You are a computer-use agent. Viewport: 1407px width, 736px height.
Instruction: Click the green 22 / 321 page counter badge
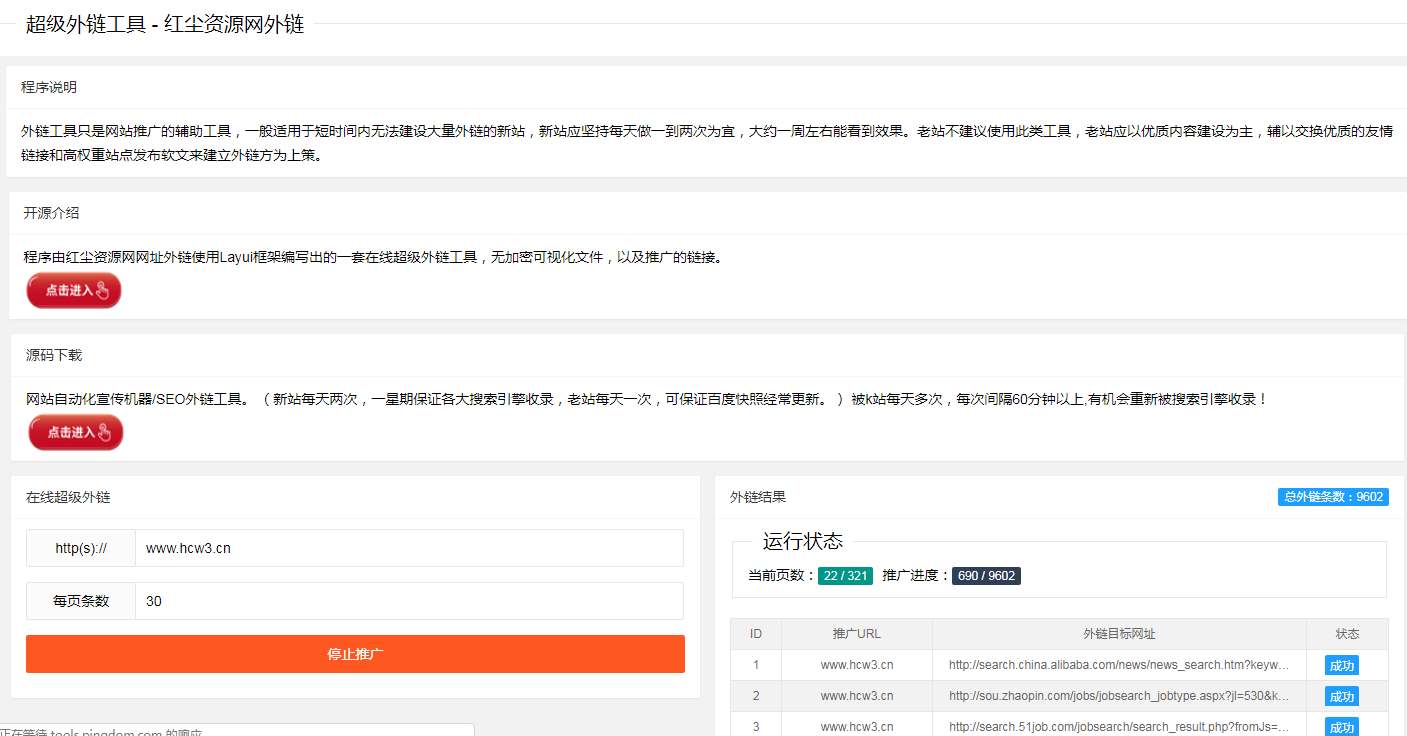[845, 576]
